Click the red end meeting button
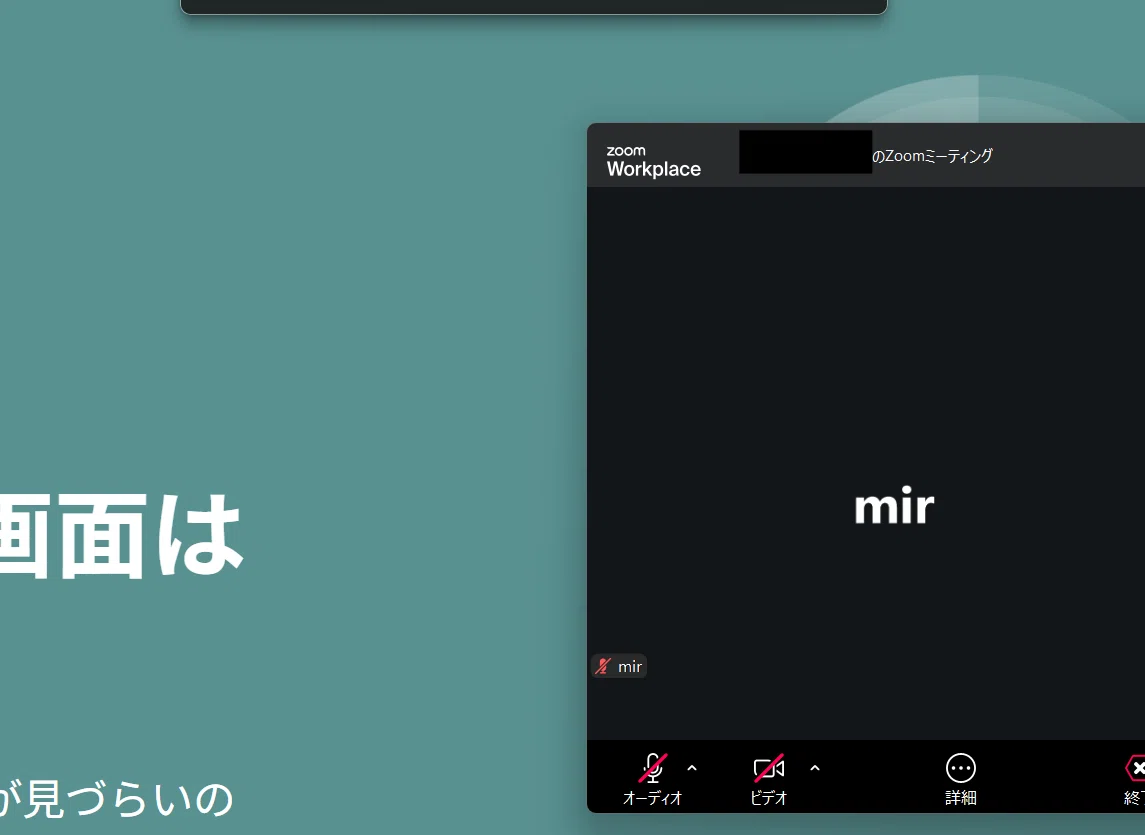1145x835 pixels. coord(1135,779)
